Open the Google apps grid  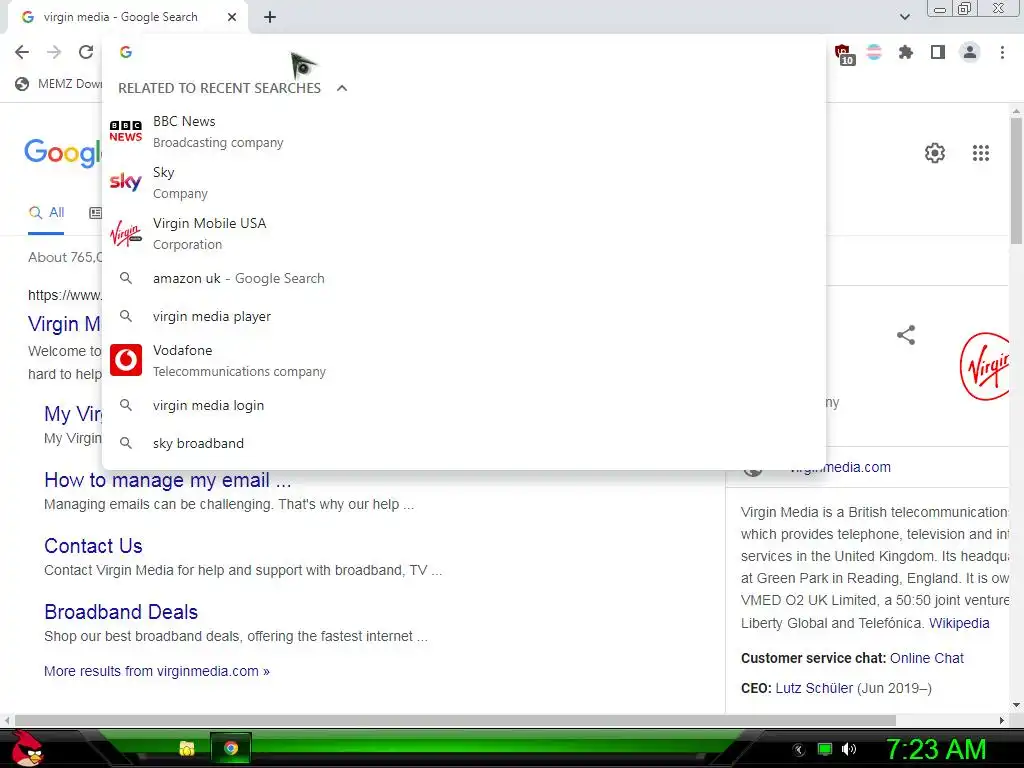(x=980, y=153)
